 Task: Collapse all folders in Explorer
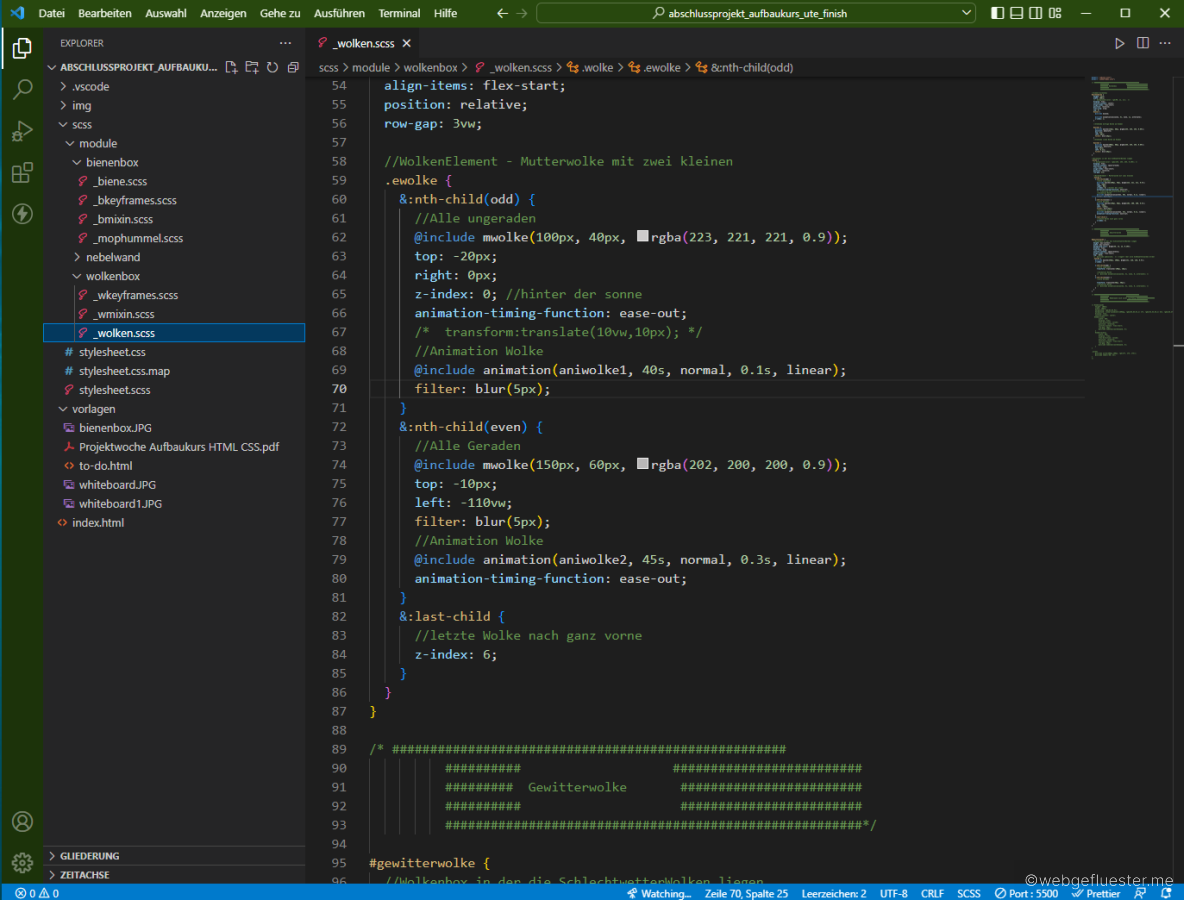click(x=293, y=67)
